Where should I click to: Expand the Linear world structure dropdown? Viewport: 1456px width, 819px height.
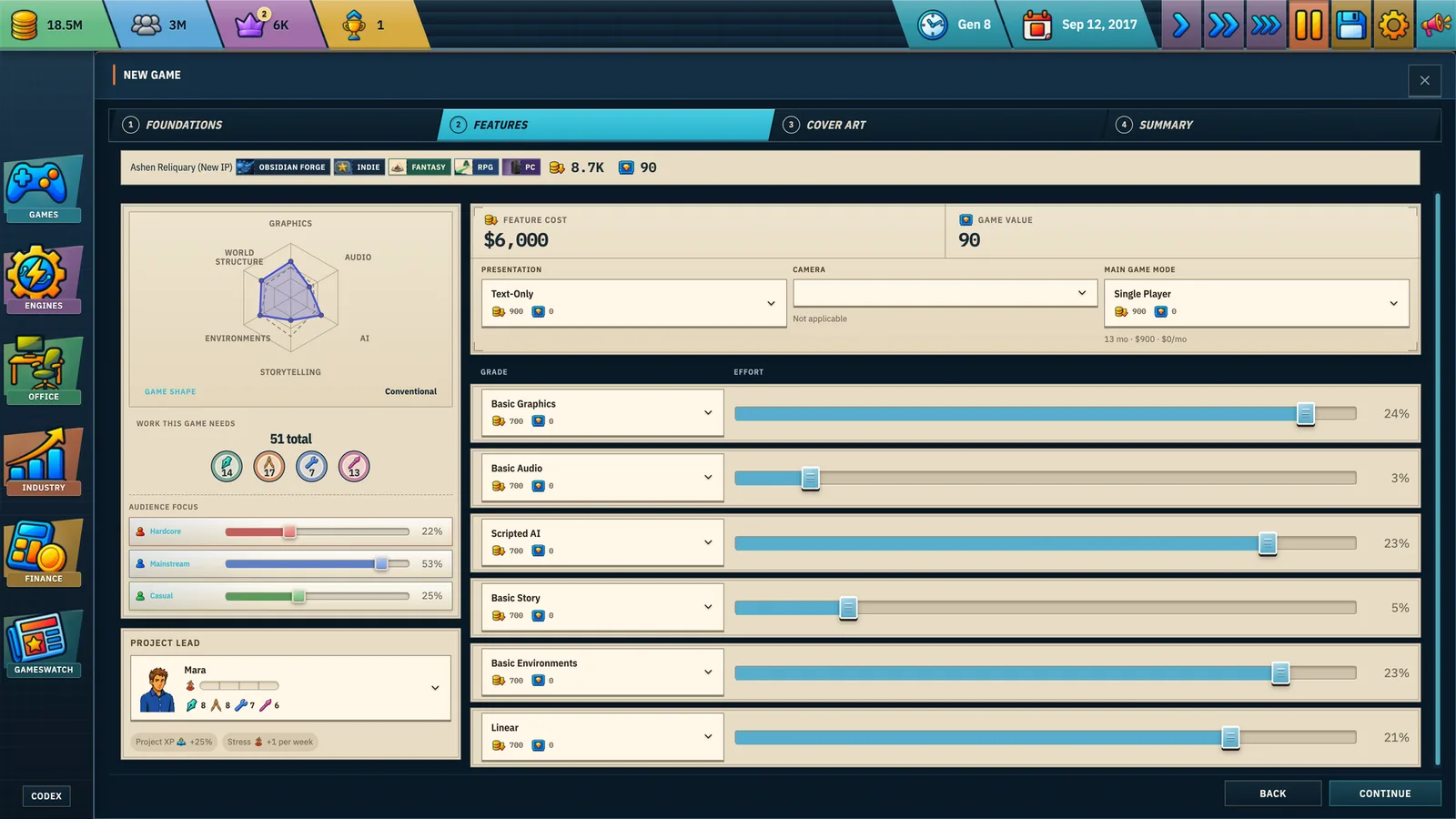pos(602,736)
